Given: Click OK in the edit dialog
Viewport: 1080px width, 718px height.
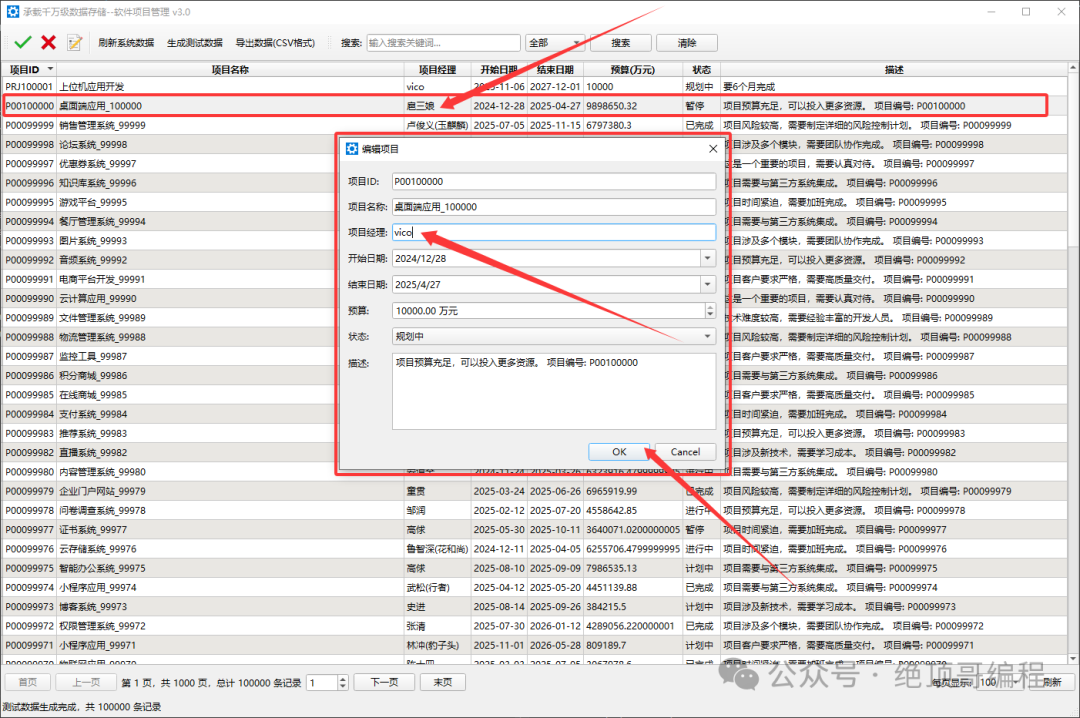Looking at the screenshot, I should tap(619, 452).
